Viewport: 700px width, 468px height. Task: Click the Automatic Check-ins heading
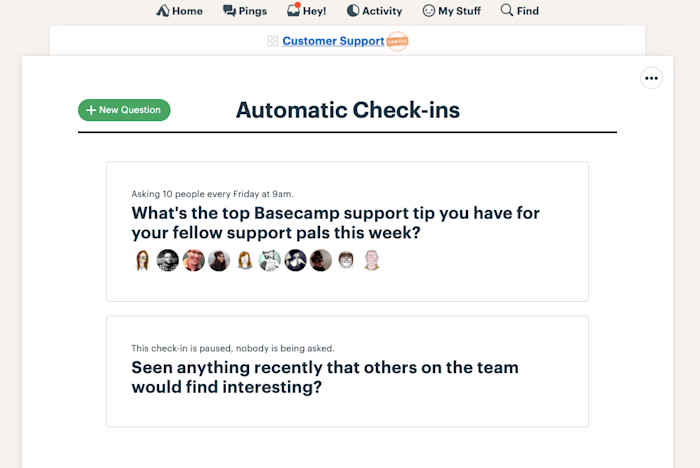[348, 110]
